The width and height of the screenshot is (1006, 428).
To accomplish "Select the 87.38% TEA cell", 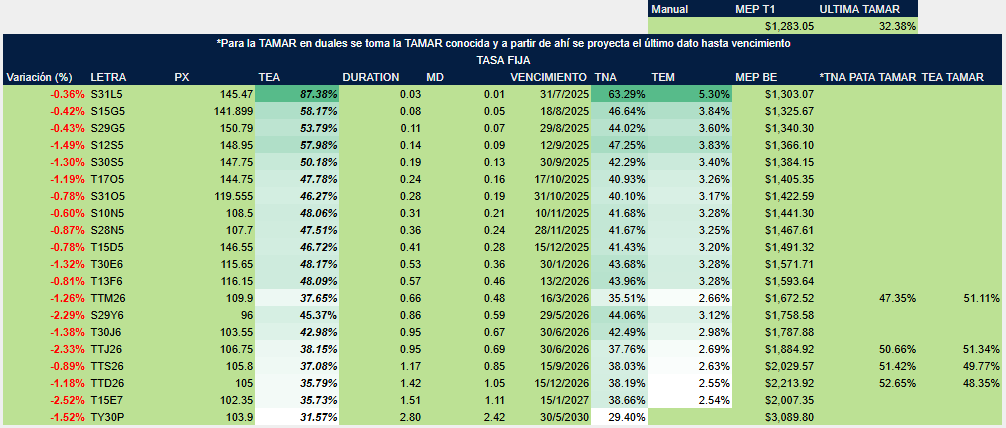I will click(297, 94).
